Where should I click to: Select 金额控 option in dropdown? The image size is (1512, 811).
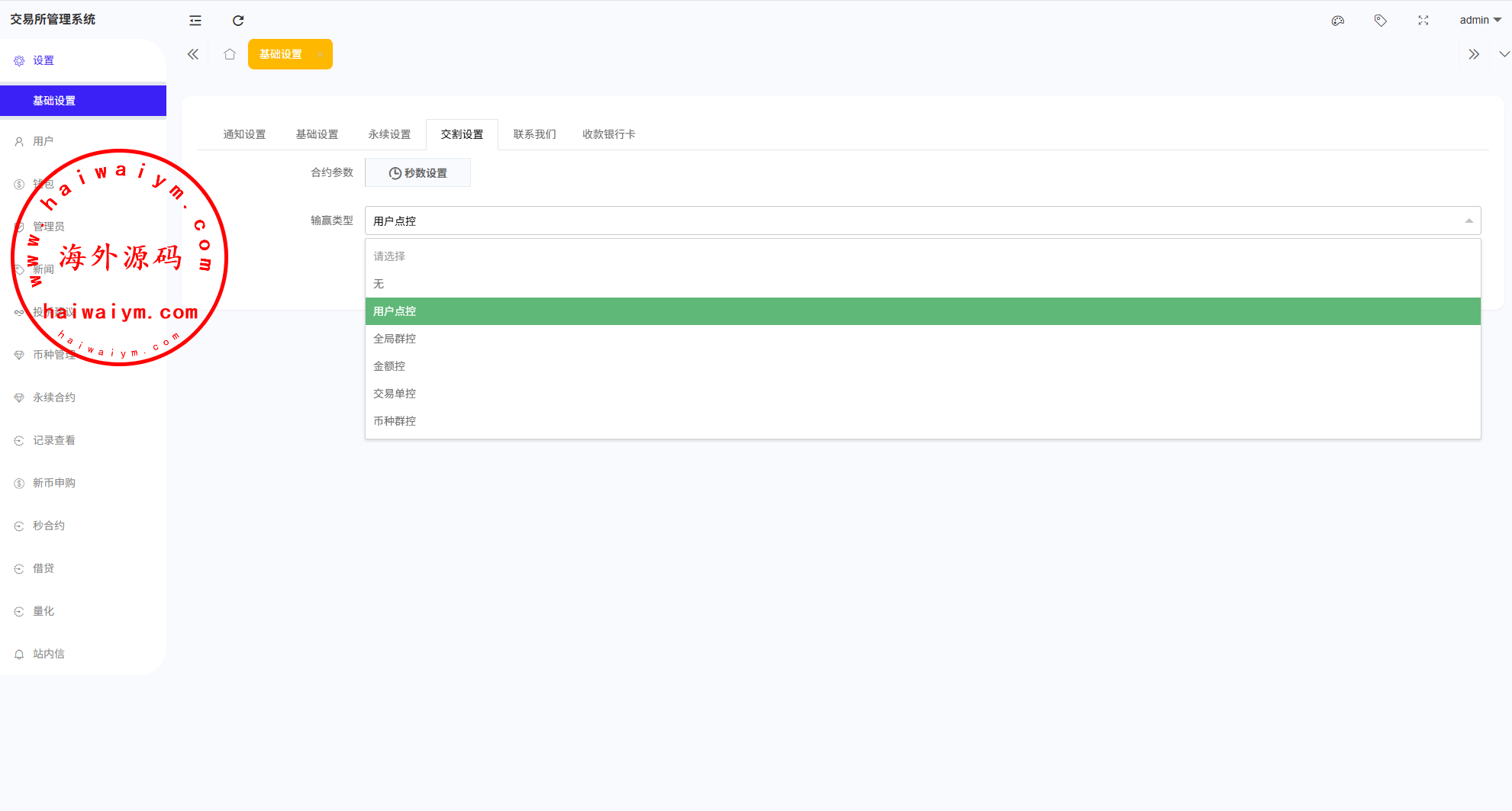click(389, 366)
